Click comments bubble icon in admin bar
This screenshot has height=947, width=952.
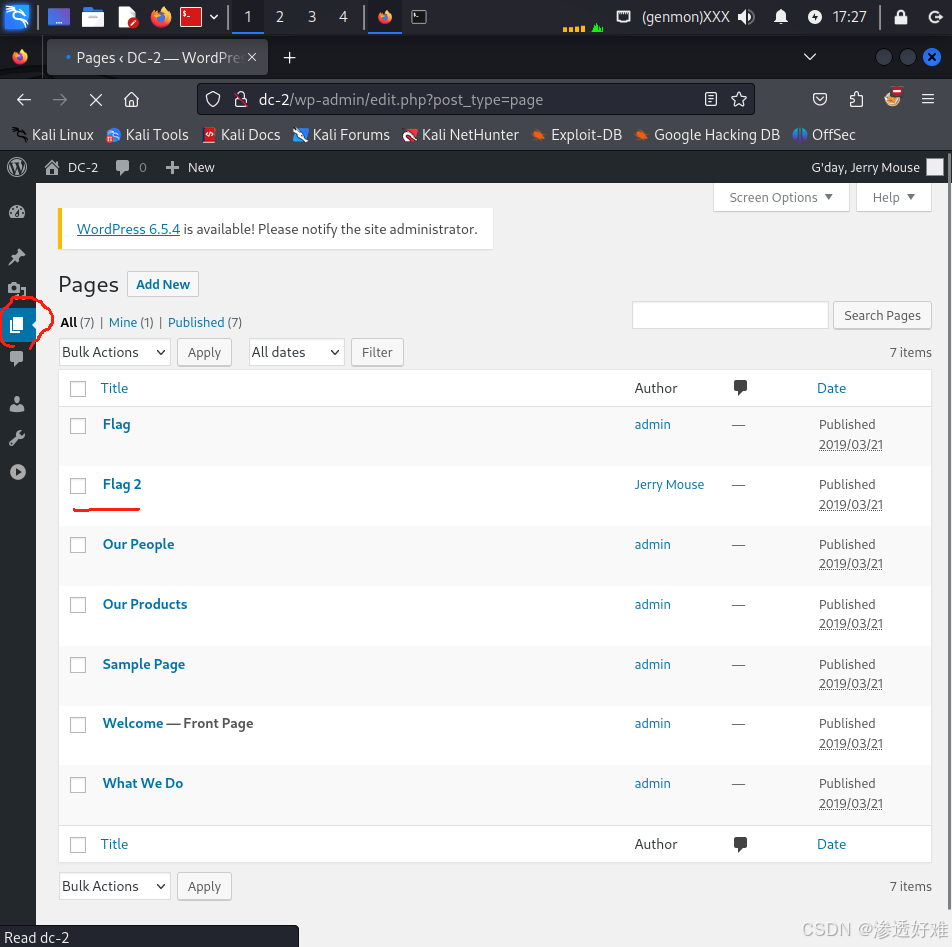(x=122, y=167)
